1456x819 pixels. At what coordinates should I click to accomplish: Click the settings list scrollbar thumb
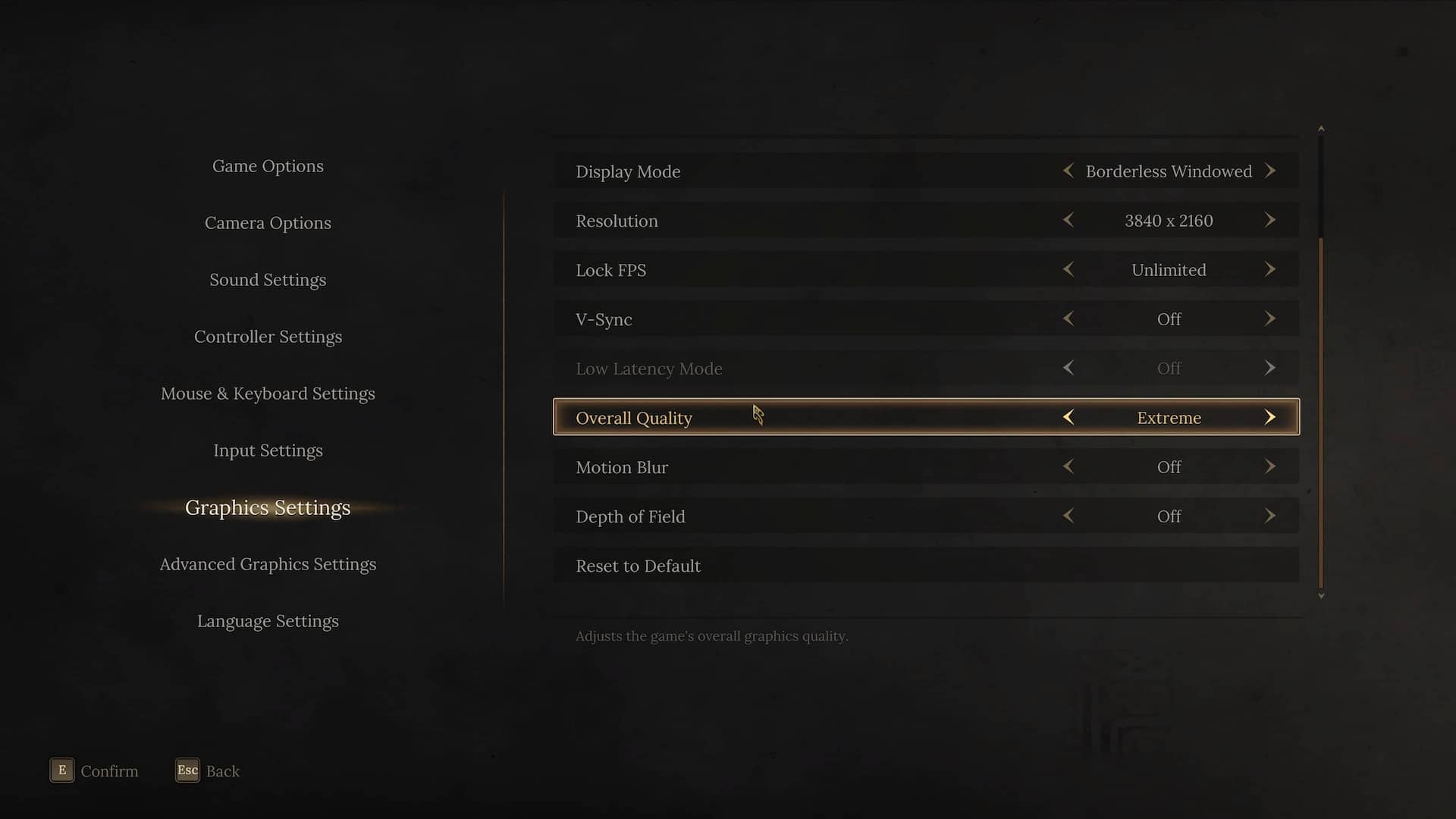[x=1321, y=413]
